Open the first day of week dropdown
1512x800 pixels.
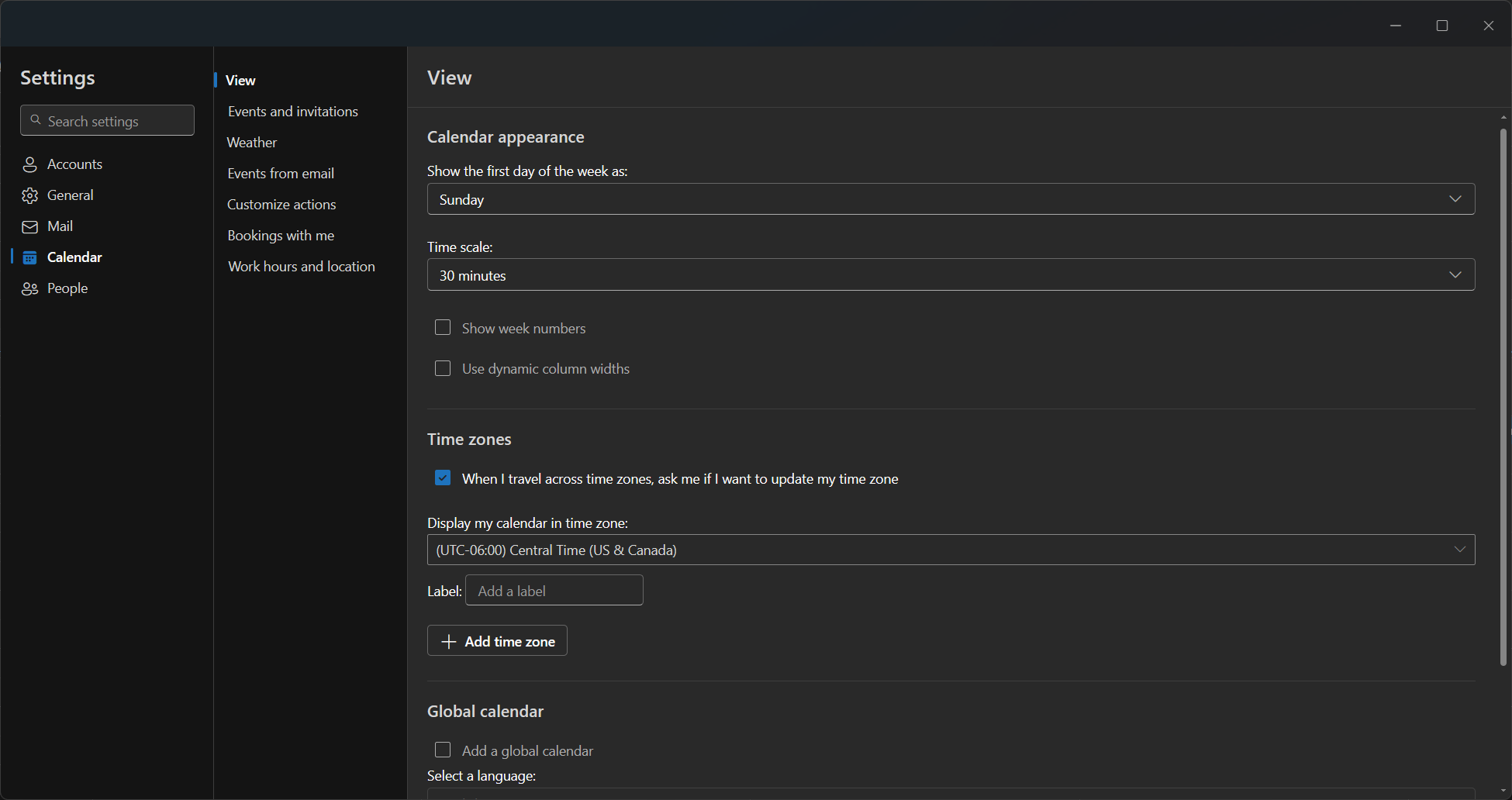coord(951,199)
